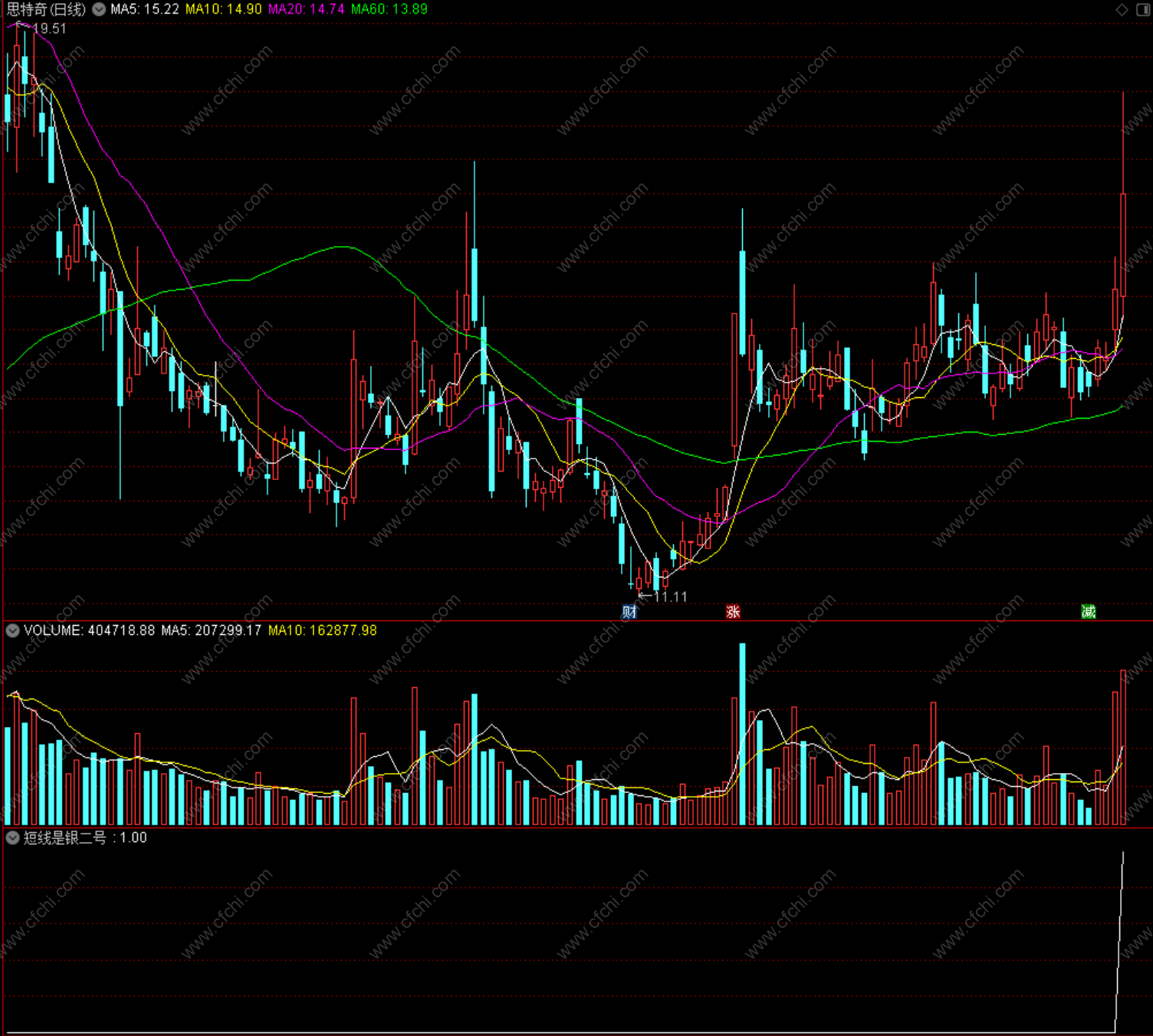
Task: Click the VOLUME 404718.88 label
Action: click(89, 630)
